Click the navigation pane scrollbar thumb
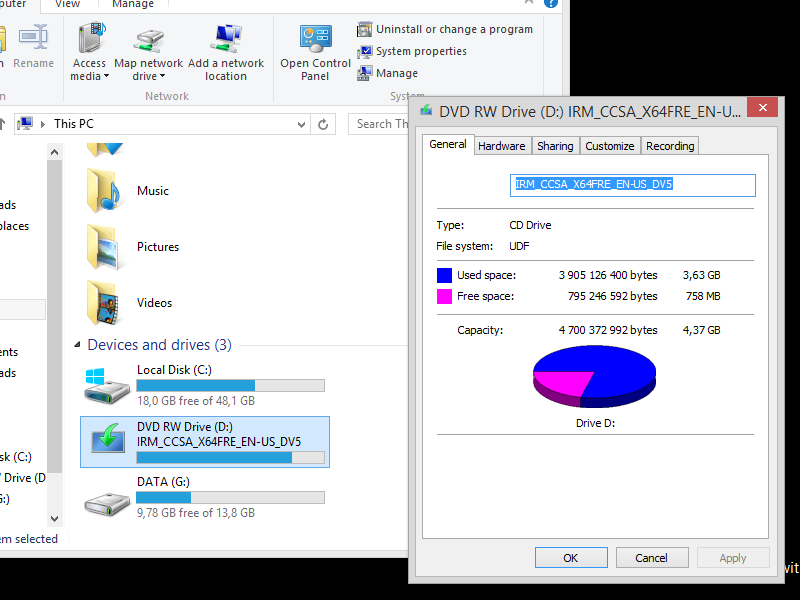 [55, 316]
